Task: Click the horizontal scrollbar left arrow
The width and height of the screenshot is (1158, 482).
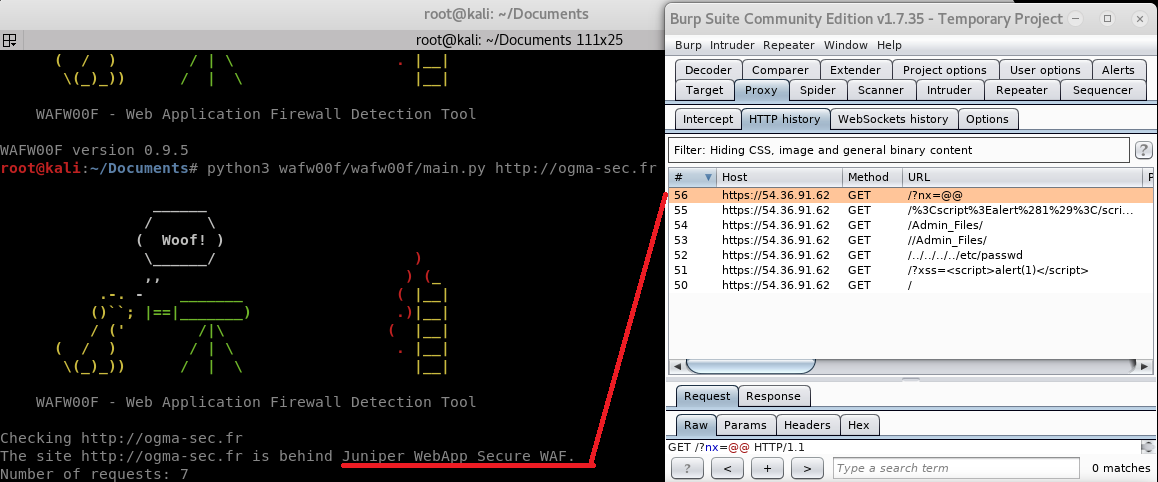Action: [677, 366]
